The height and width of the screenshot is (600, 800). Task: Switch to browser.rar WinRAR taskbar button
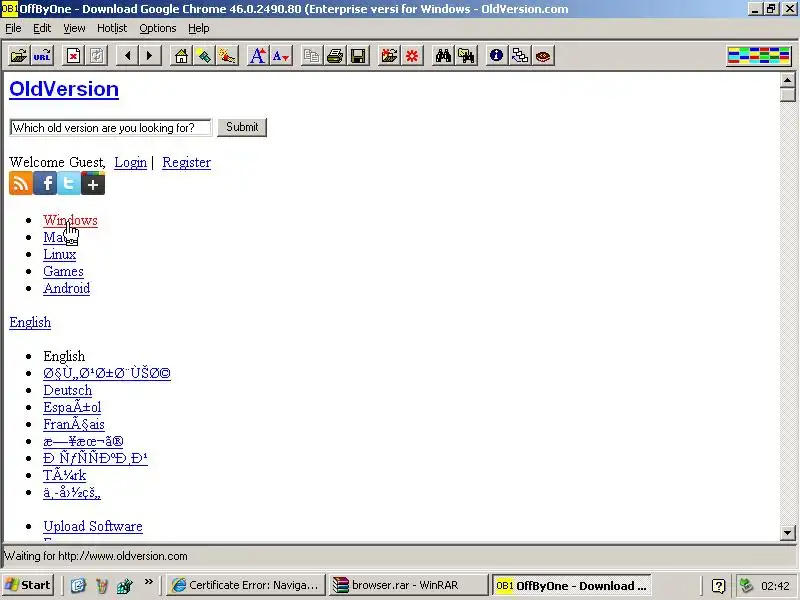point(407,585)
